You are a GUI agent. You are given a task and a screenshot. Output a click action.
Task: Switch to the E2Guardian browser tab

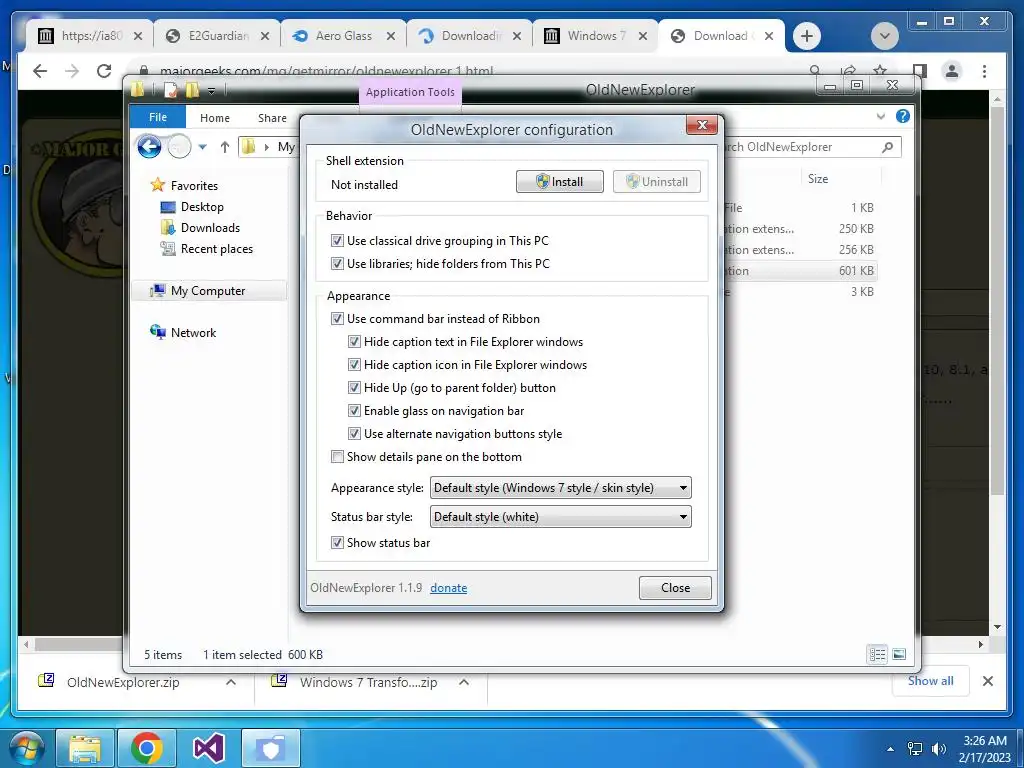[x=217, y=36]
